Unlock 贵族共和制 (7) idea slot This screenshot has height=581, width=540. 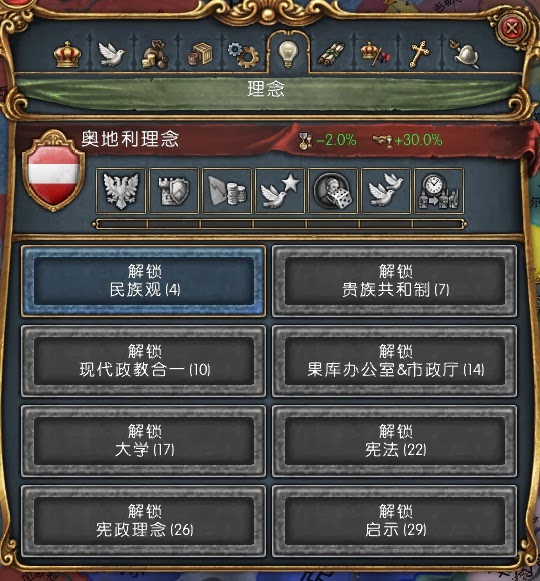tap(395, 281)
